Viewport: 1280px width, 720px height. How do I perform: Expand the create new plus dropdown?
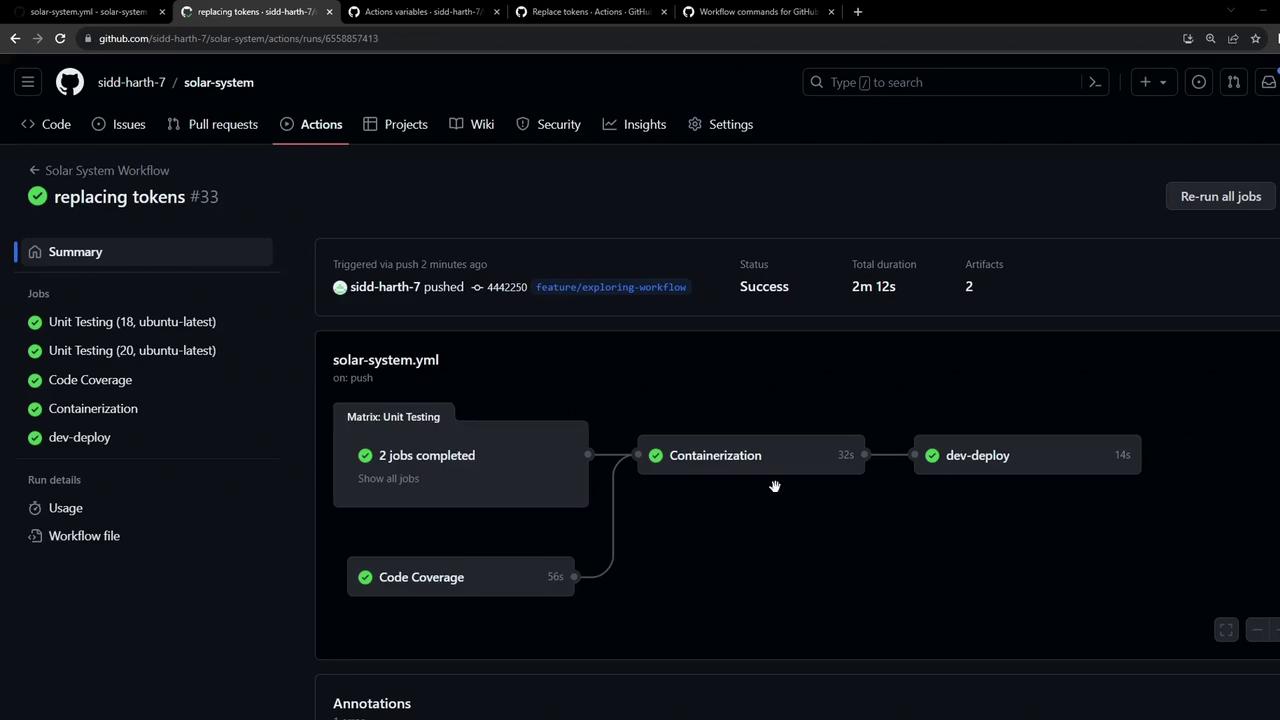1152,82
